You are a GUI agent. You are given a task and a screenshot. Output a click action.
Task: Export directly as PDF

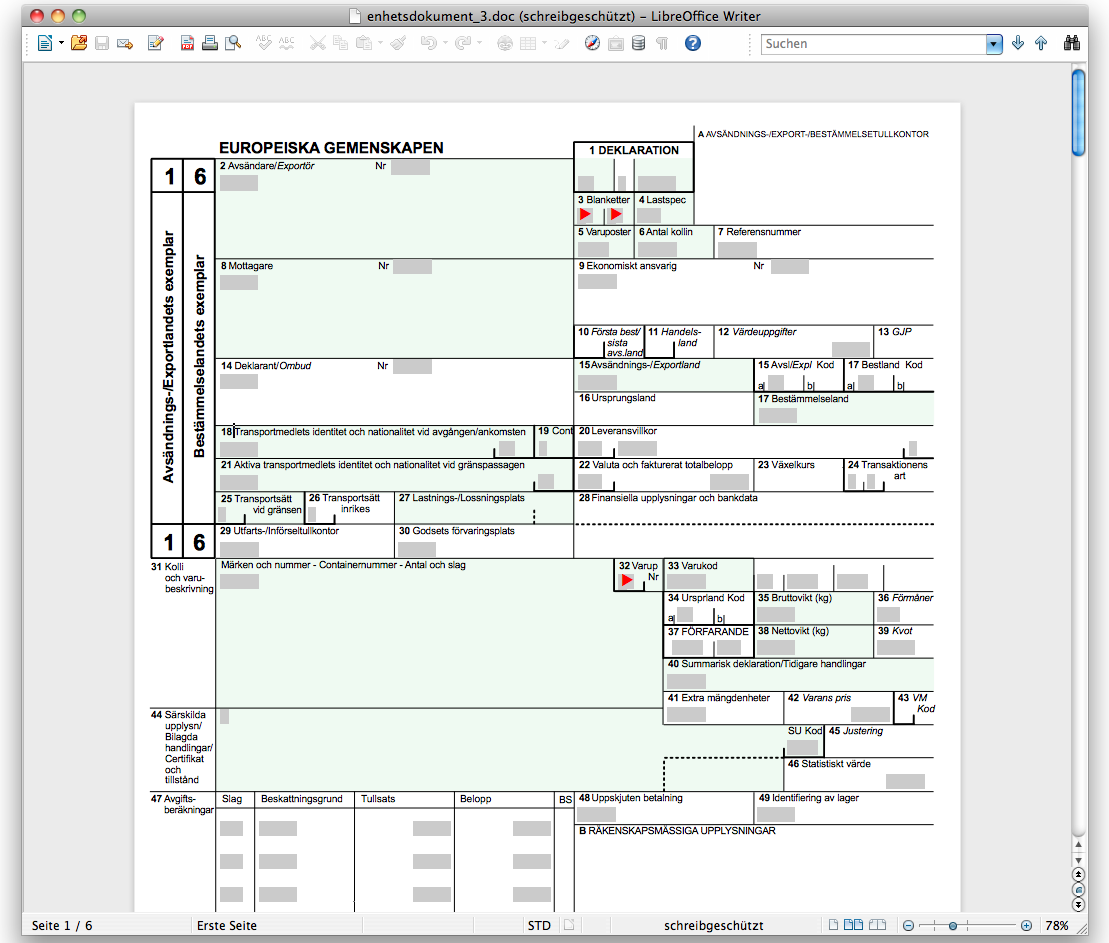click(187, 43)
